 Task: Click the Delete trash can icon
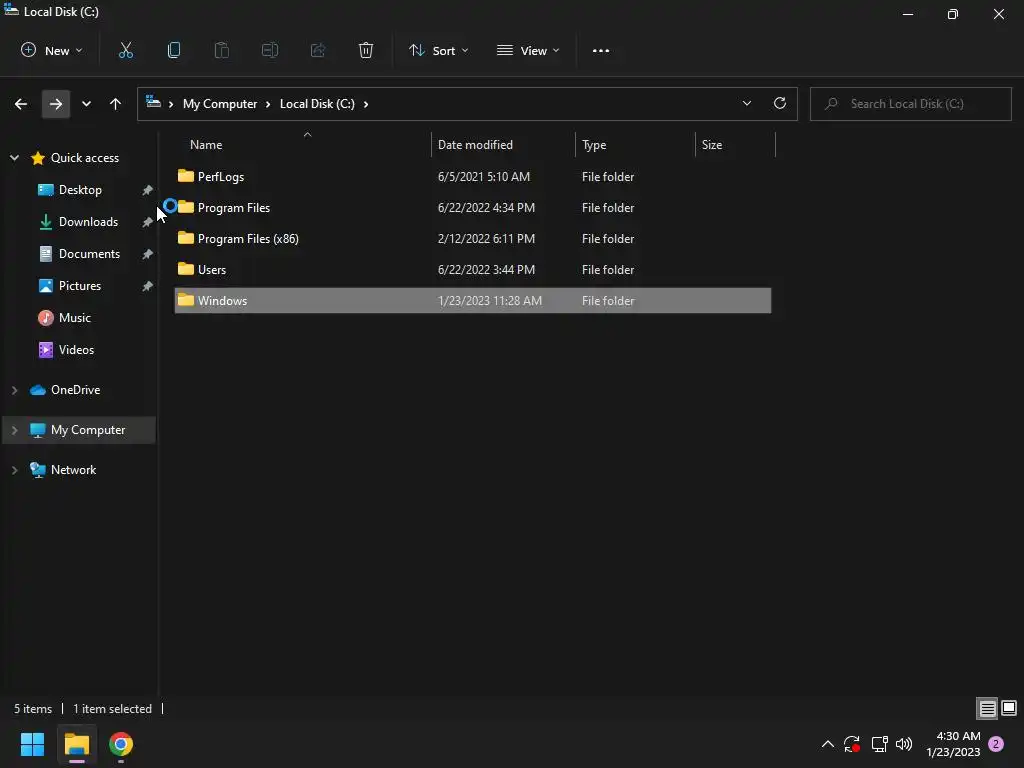[x=366, y=50]
